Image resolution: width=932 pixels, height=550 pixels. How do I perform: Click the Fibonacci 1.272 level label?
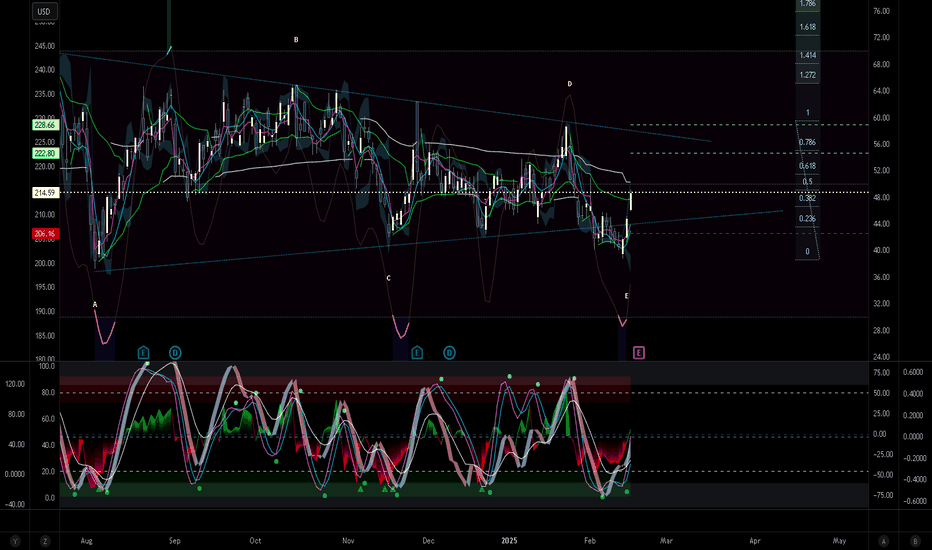click(x=807, y=75)
